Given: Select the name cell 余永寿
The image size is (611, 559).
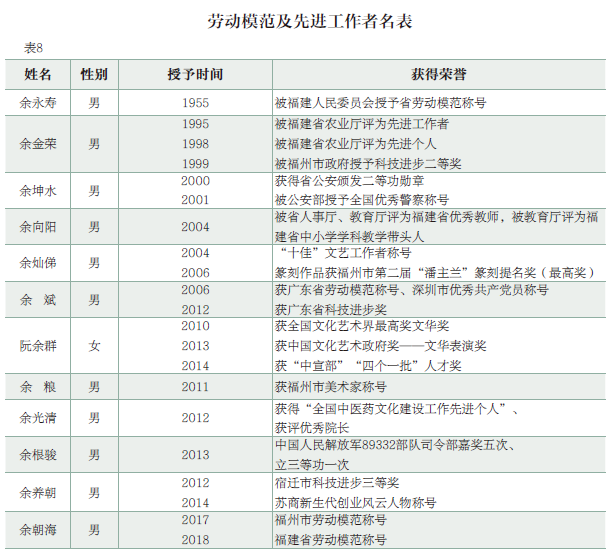Looking at the screenshot, I should 38,102.
